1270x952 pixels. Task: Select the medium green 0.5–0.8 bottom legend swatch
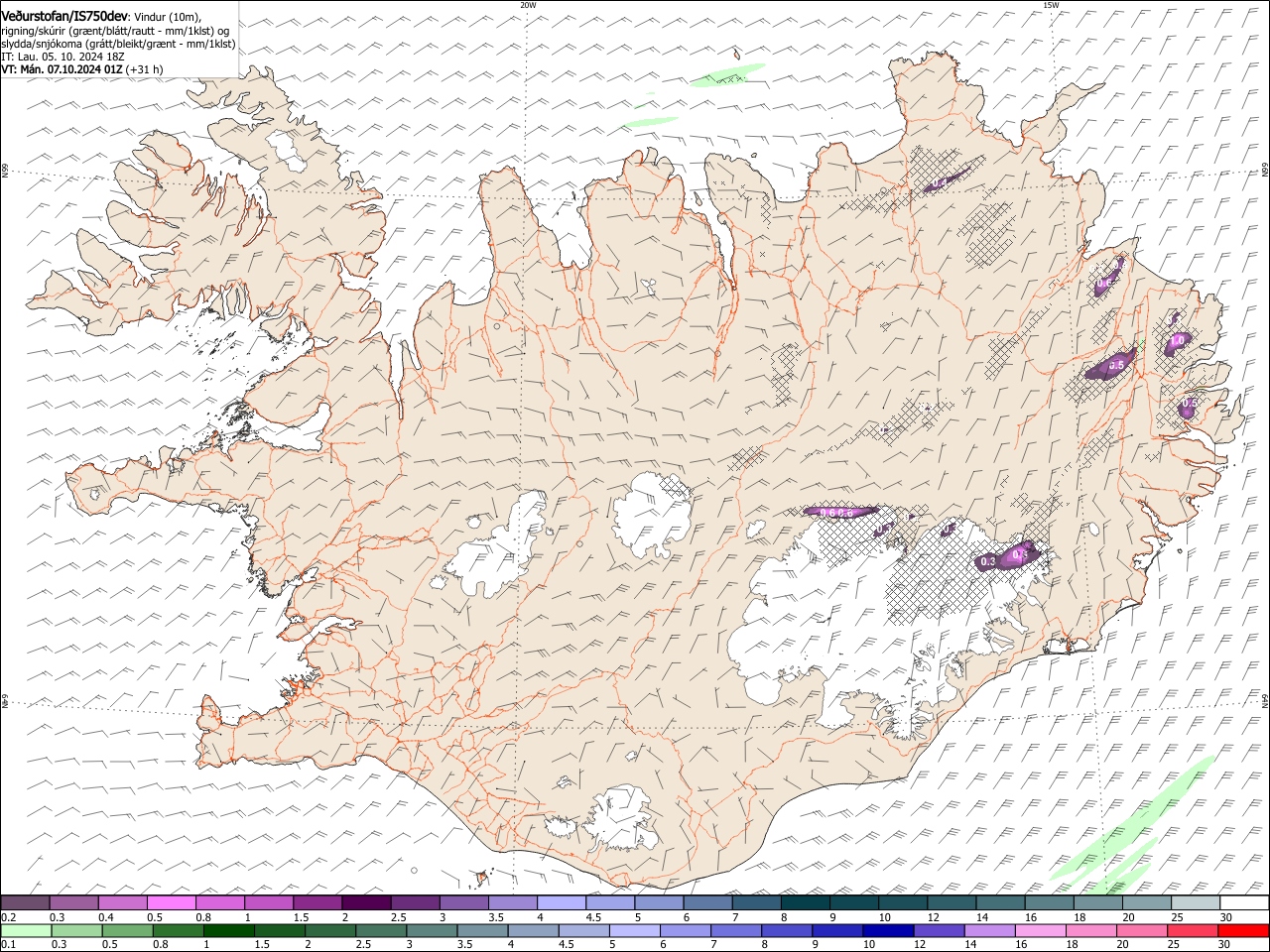coord(128,930)
